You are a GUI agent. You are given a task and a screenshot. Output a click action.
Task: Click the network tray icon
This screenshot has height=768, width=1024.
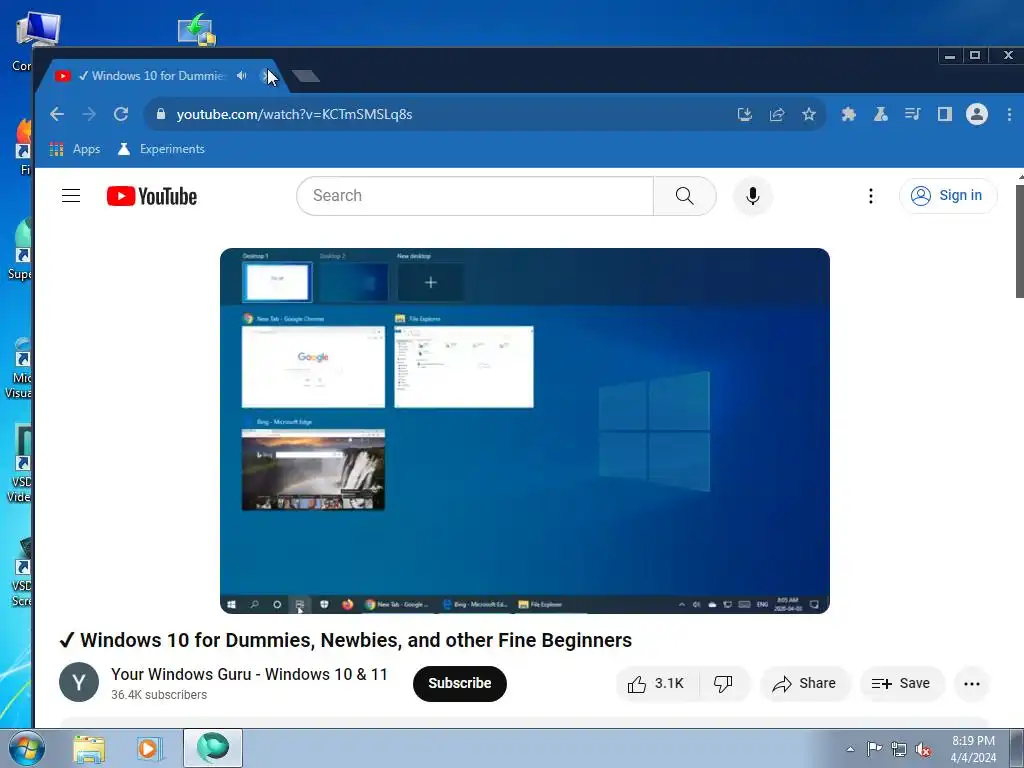tap(899, 749)
